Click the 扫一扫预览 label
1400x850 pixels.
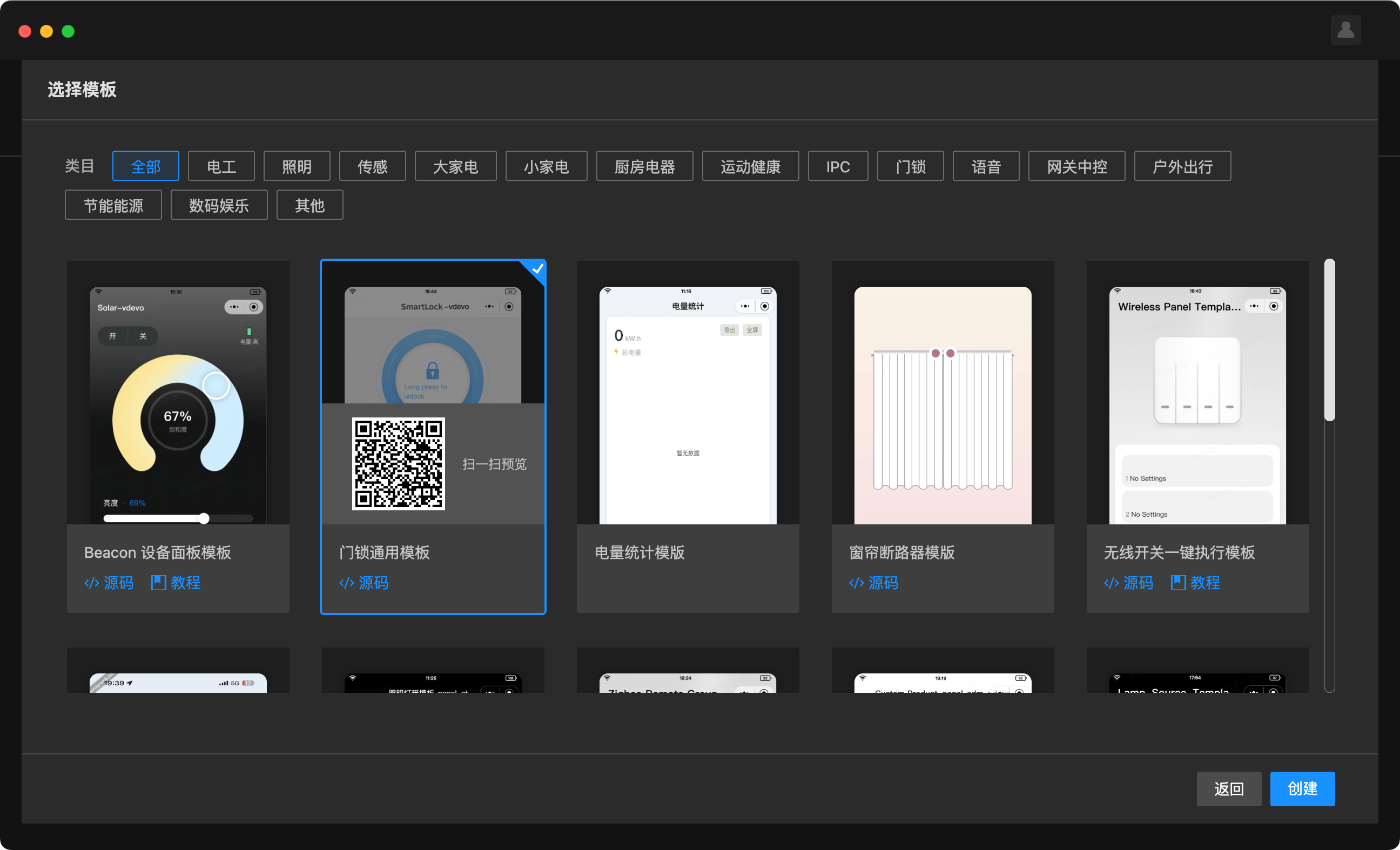point(494,464)
